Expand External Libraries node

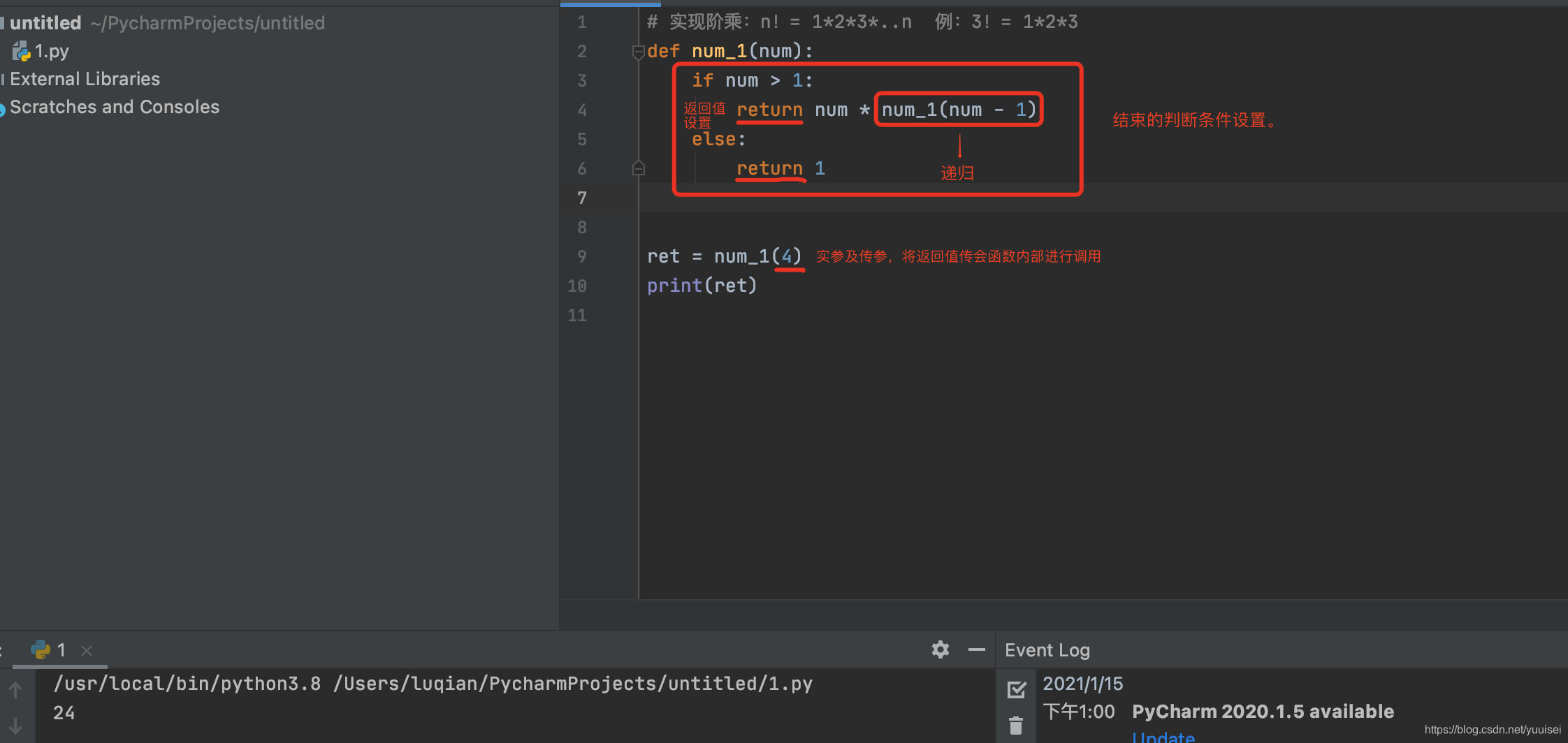pos(85,79)
